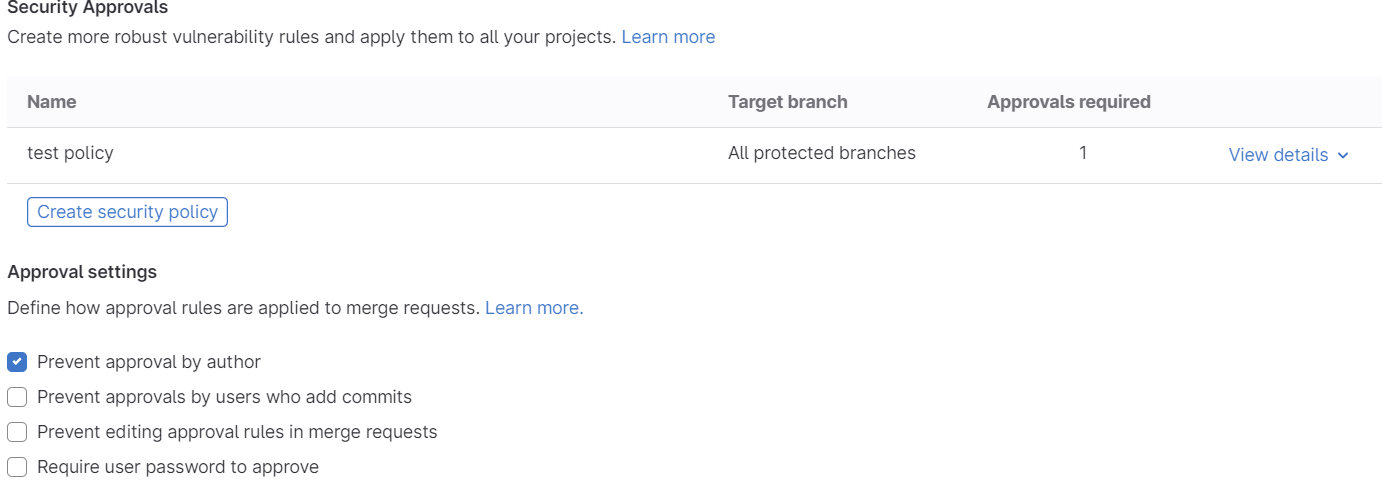This screenshot has width=1382, height=488.
Task: Select the test policy row name
Action: [70, 153]
